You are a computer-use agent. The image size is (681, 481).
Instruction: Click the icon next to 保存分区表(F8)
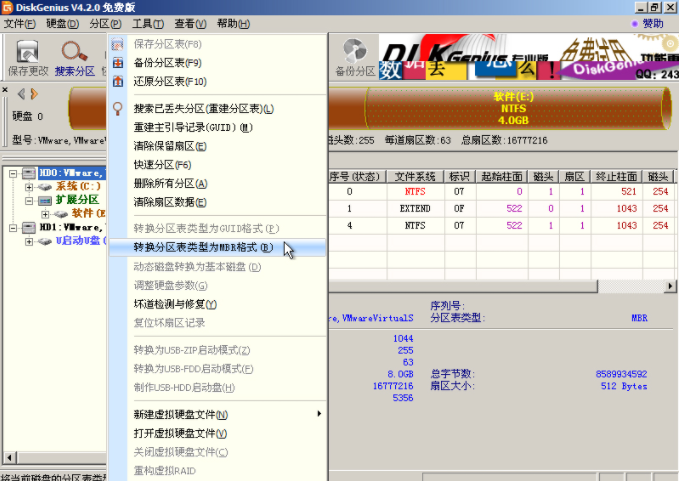pos(118,44)
